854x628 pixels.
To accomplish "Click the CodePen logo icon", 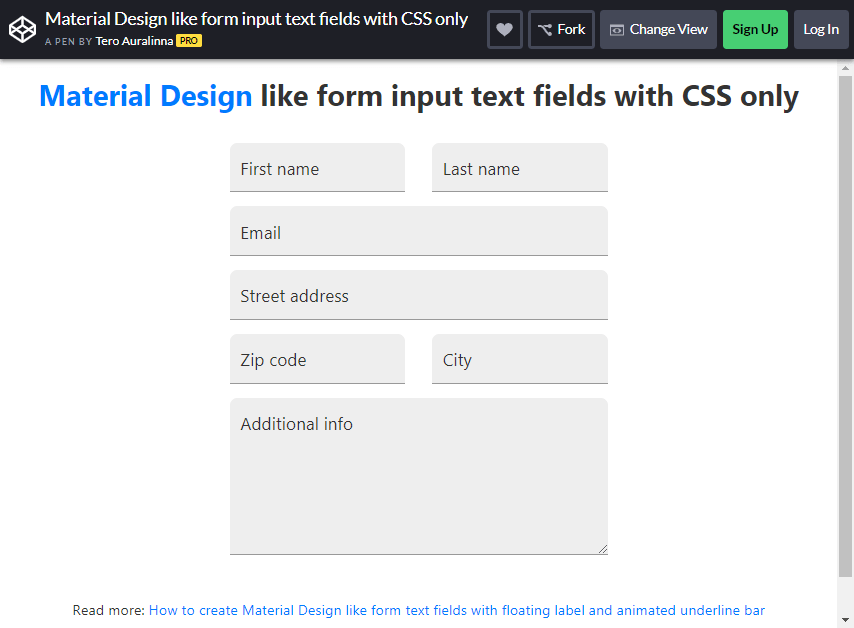I will coord(22,29).
